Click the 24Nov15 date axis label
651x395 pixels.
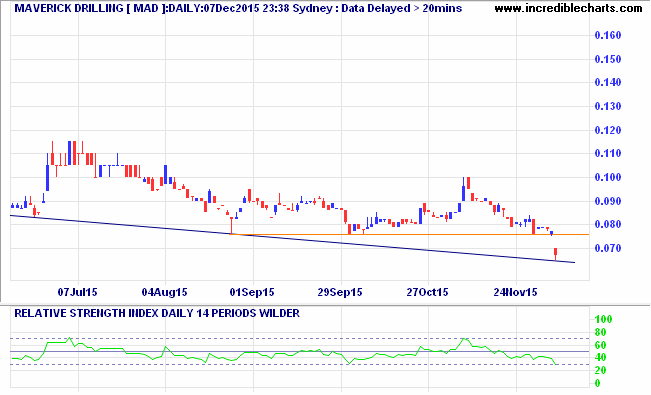pos(515,292)
